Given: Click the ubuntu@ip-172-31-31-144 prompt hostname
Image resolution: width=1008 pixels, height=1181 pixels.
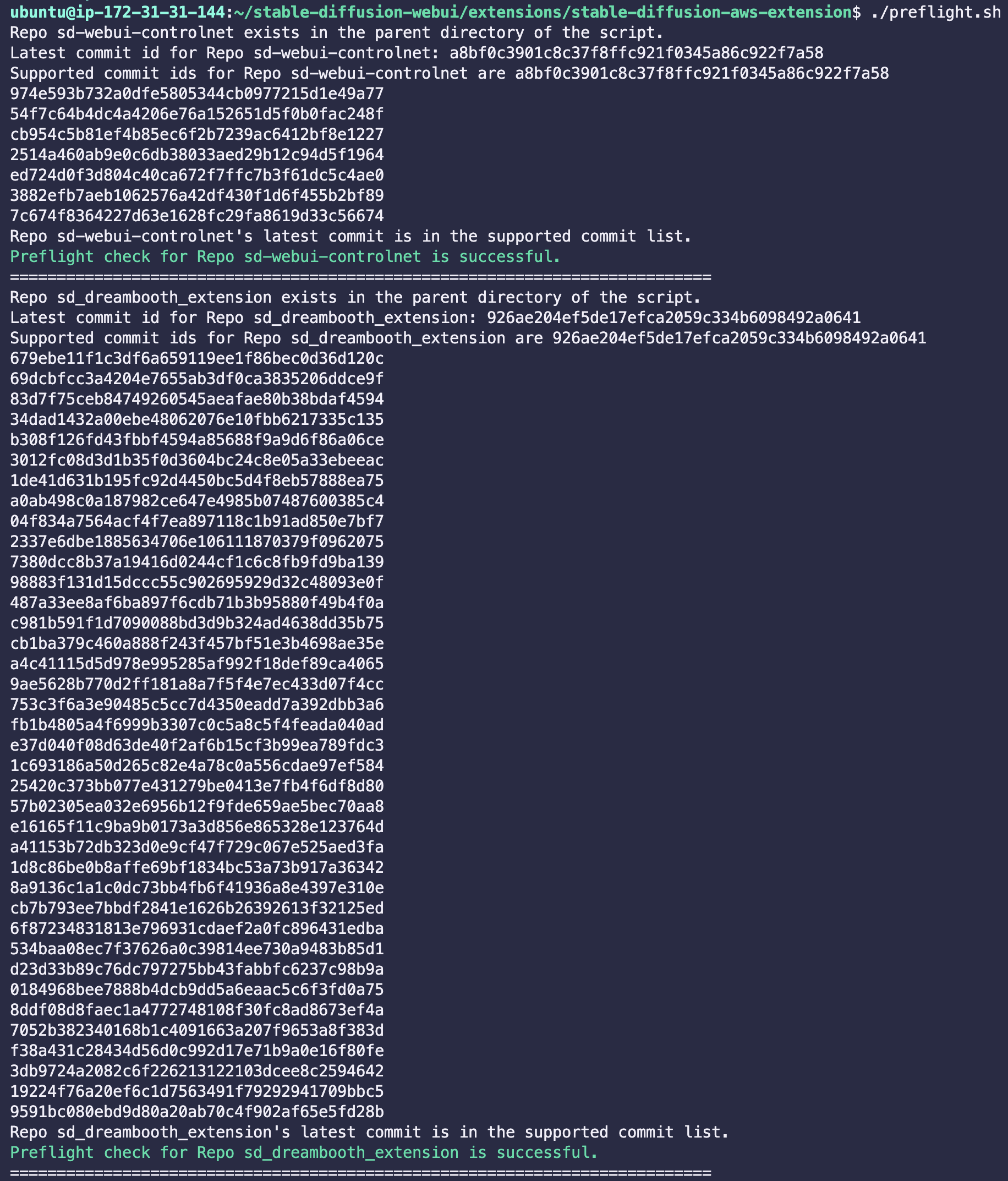Looking at the screenshot, I should [118, 13].
